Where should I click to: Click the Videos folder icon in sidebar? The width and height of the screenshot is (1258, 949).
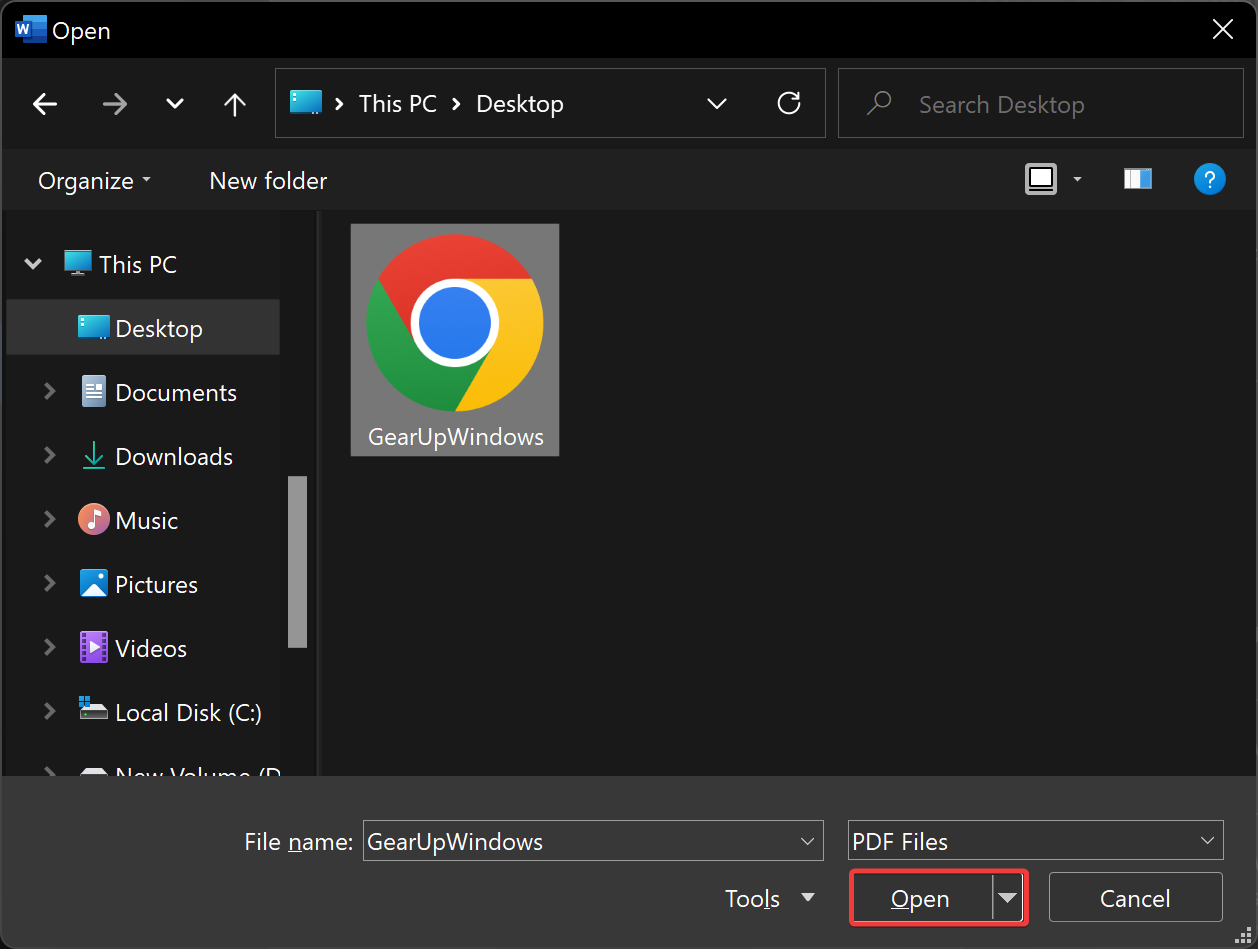(93, 648)
